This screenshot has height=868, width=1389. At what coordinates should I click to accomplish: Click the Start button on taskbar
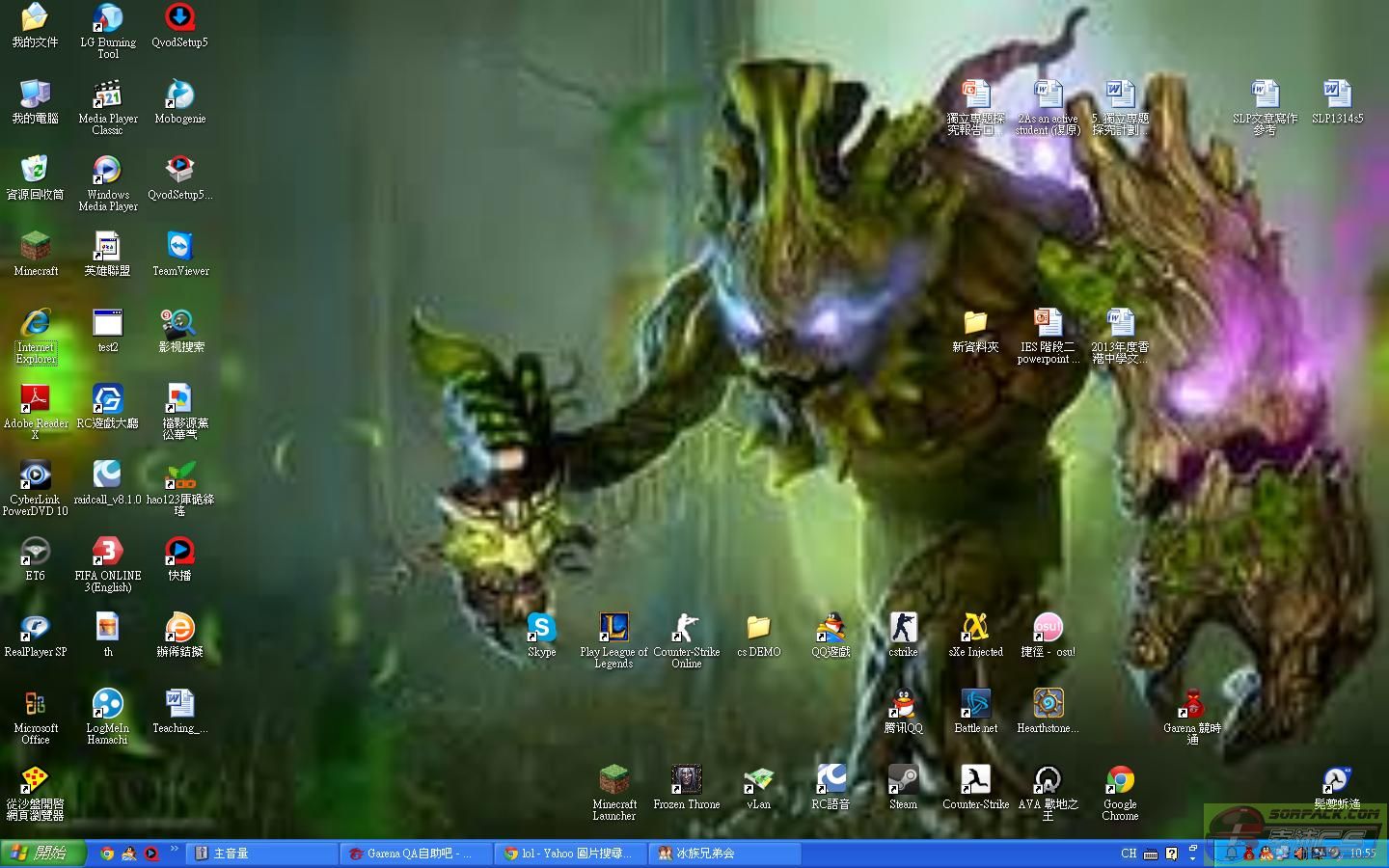coord(43,854)
